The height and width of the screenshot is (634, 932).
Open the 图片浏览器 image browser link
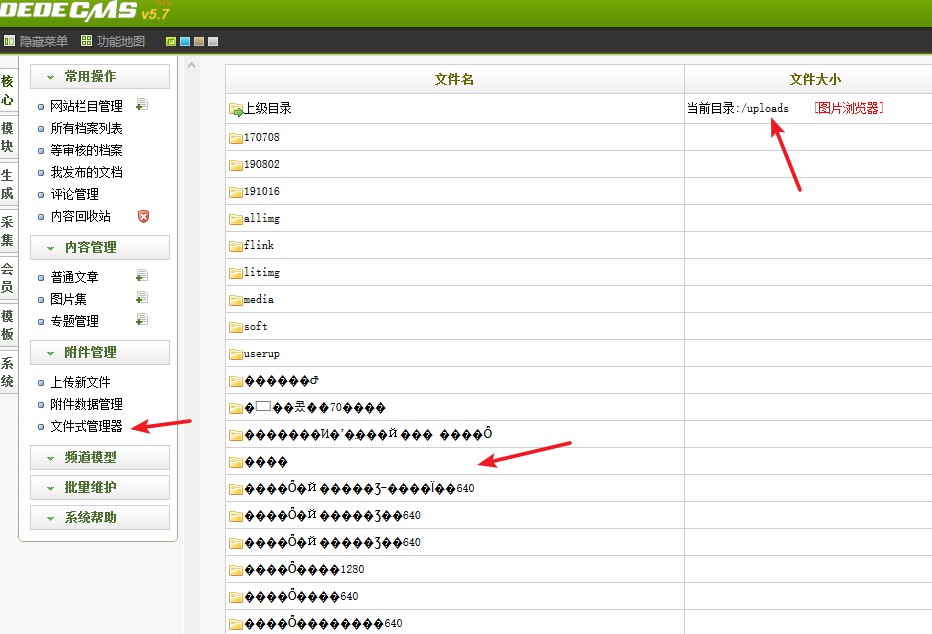point(848,108)
